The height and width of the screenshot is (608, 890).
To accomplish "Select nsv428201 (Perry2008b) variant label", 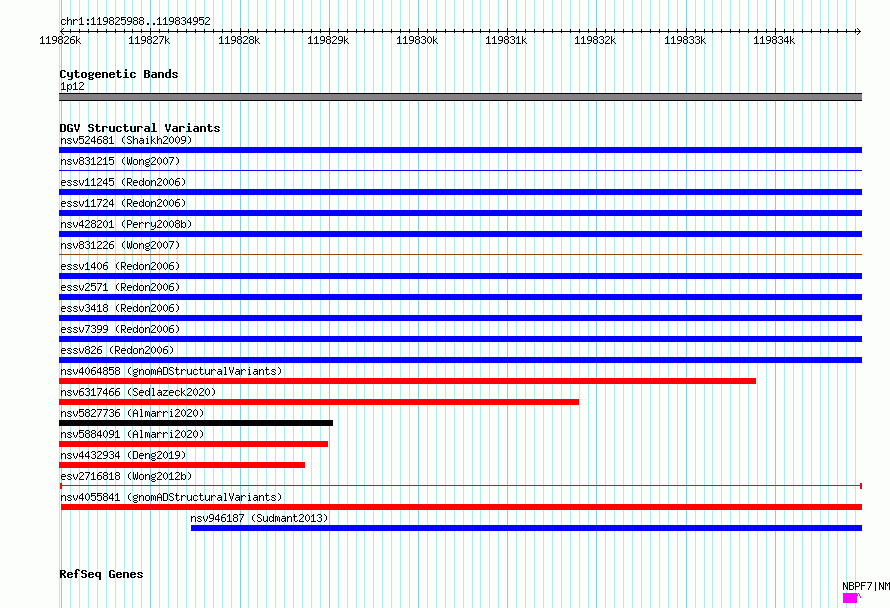I will (x=126, y=224).
